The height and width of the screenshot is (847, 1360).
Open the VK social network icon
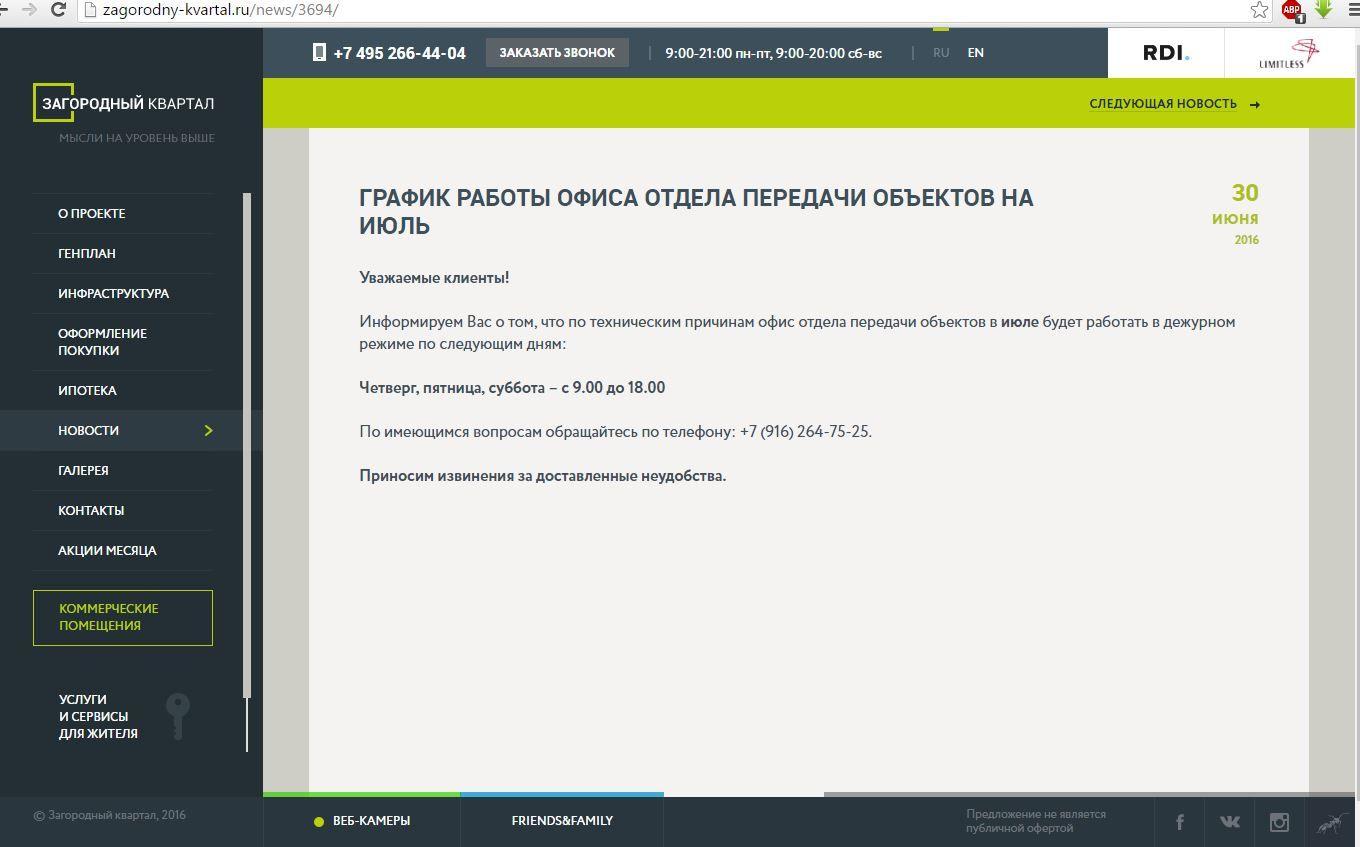[1229, 822]
